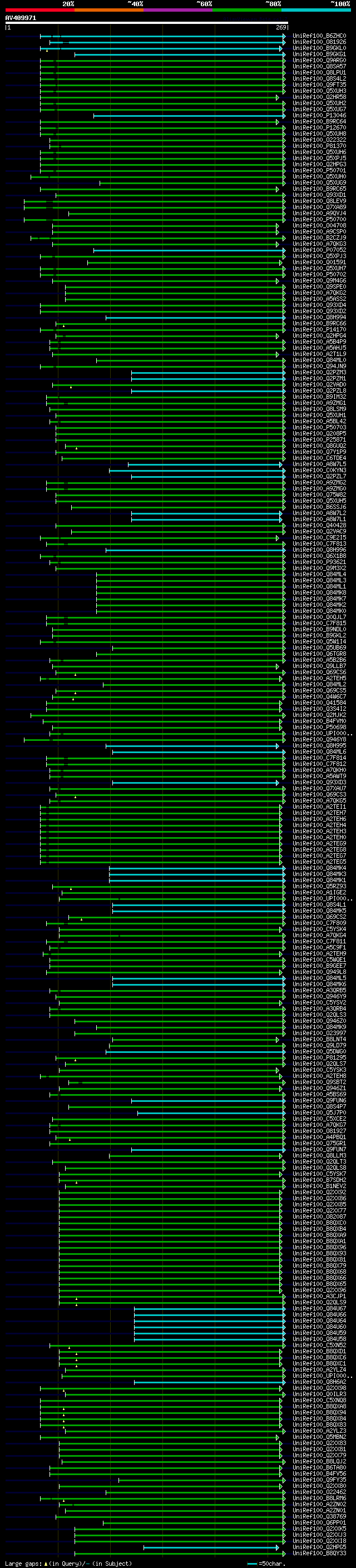Image resolution: width=356 pixels, height=1568 pixels.
Task: Click the cyan alignment bar for UniRef100_P13046
Action: [189, 116]
